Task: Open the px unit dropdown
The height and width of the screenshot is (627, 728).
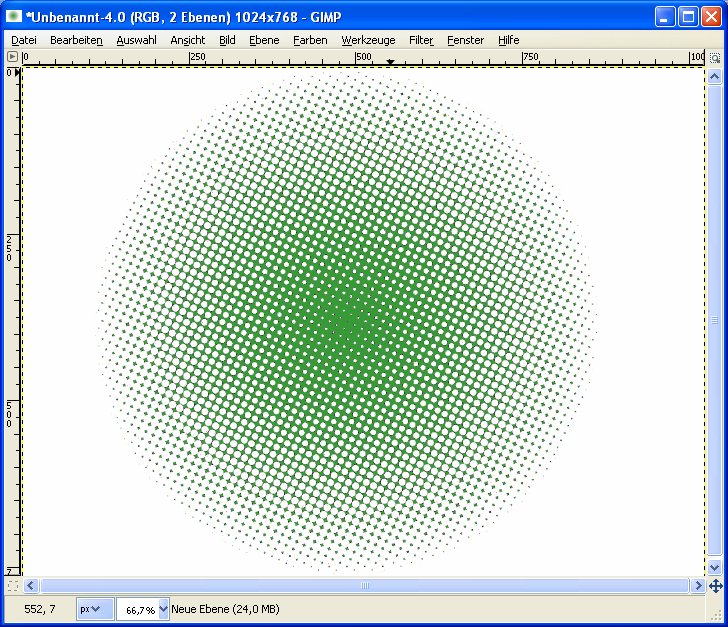Action: tap(95, 609)
